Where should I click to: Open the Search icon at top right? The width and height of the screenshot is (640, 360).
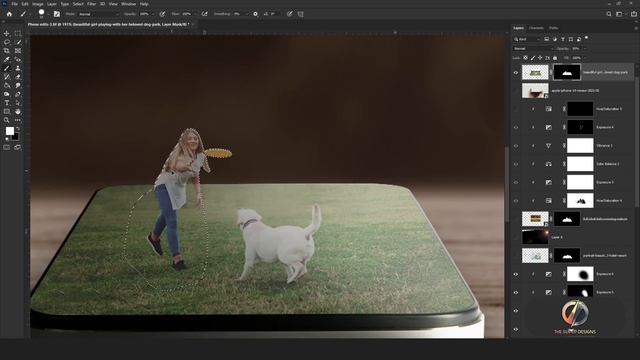[x=609, y=14]
